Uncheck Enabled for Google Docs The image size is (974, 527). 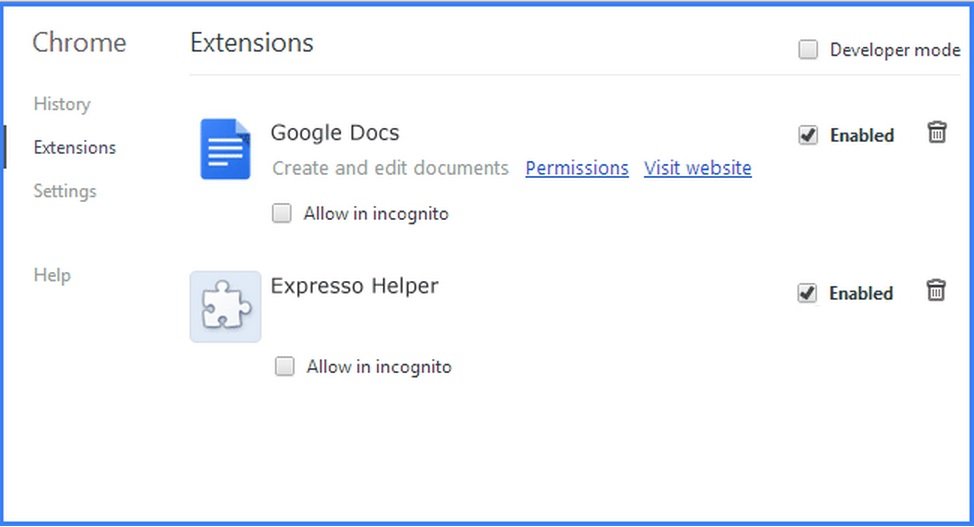pyautogui.click(x=808, y=135)
